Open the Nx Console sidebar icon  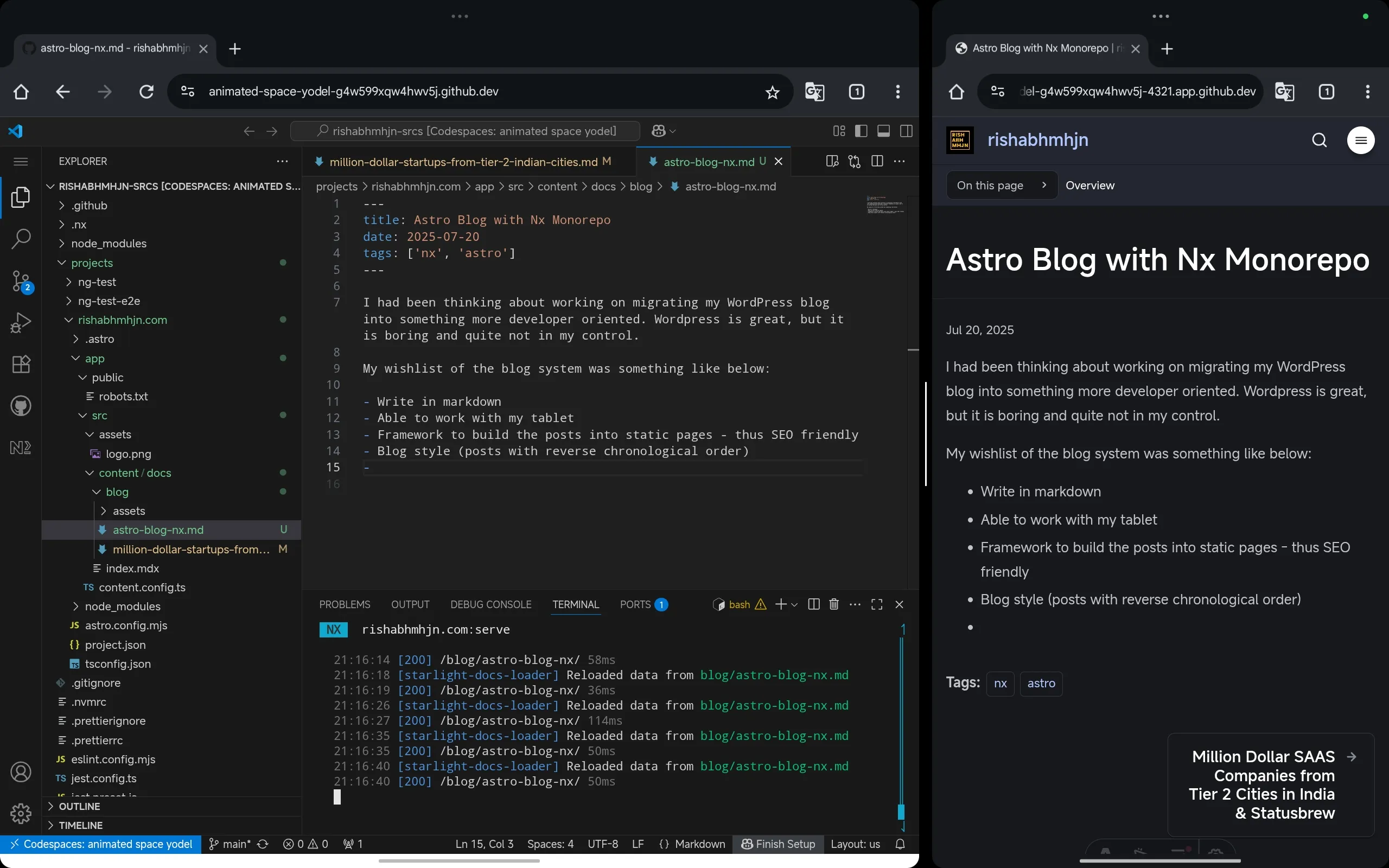21,447
